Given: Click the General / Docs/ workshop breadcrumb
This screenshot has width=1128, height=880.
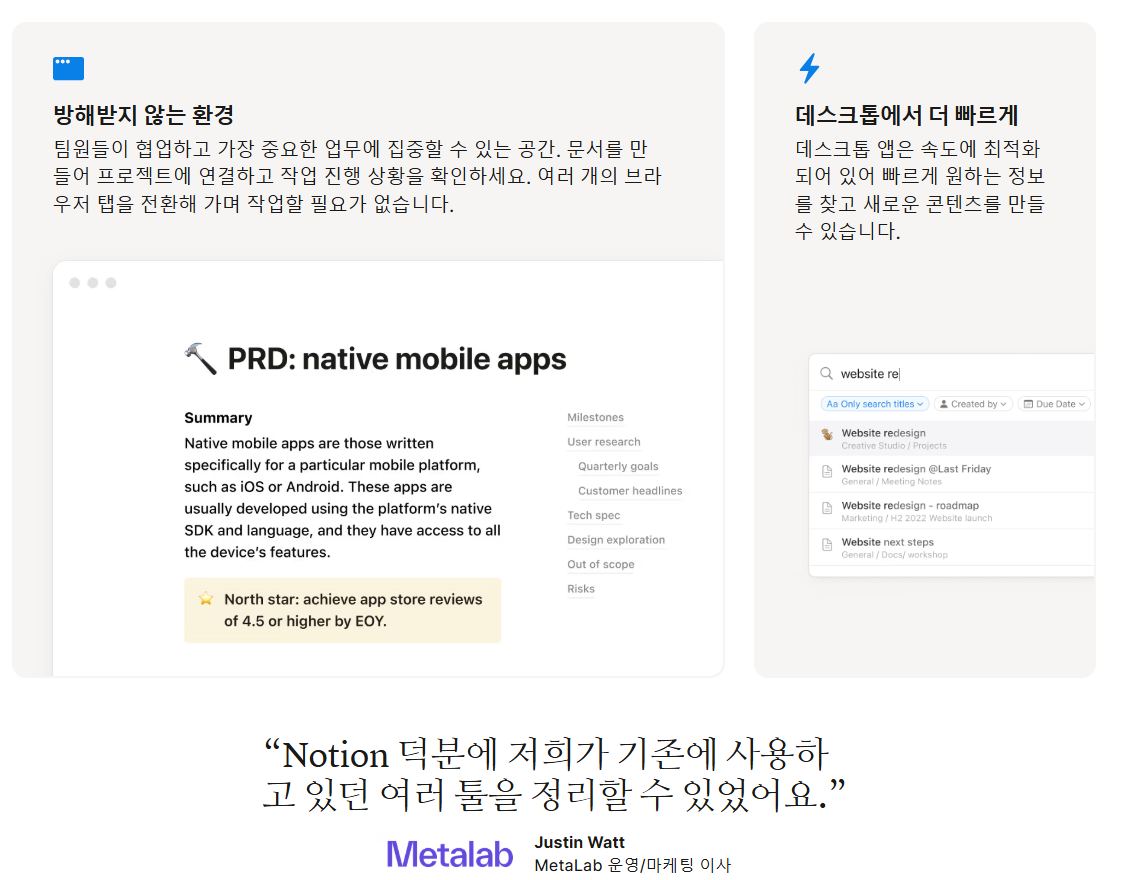Looking at the screenshot, I should coord(894,555).
